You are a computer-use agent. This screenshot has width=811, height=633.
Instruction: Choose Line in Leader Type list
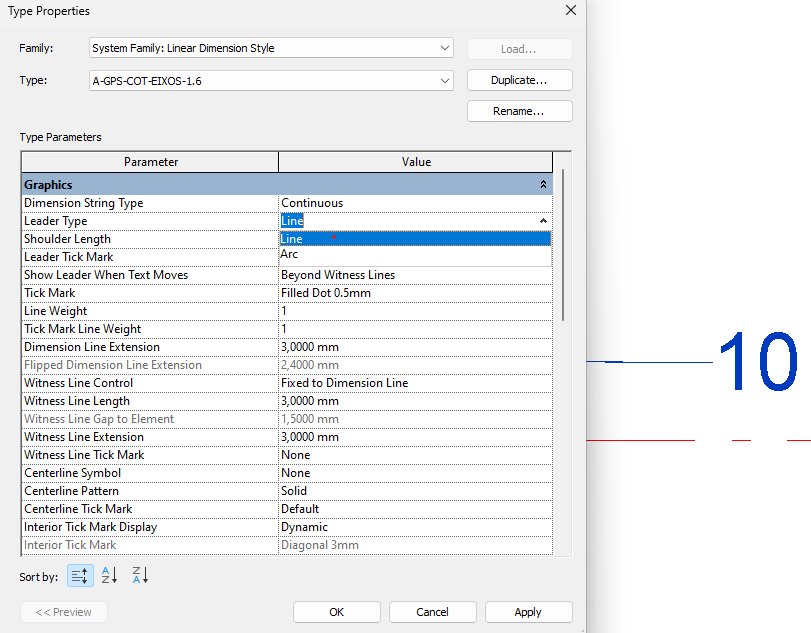point(415,238)
